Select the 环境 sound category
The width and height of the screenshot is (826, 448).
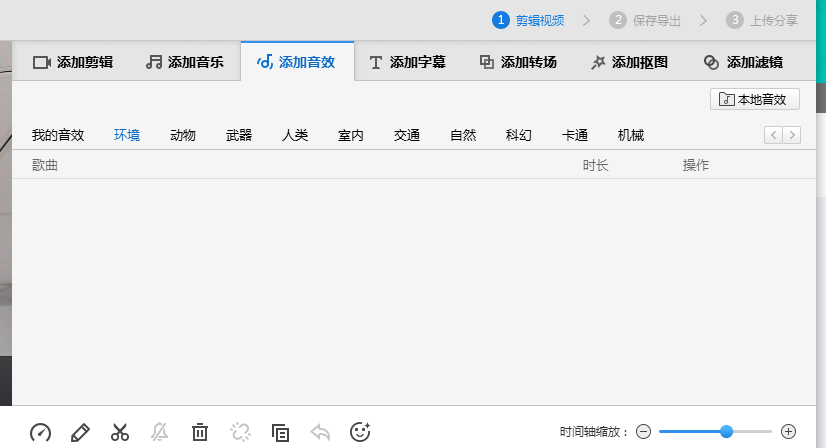coord(127,135)
